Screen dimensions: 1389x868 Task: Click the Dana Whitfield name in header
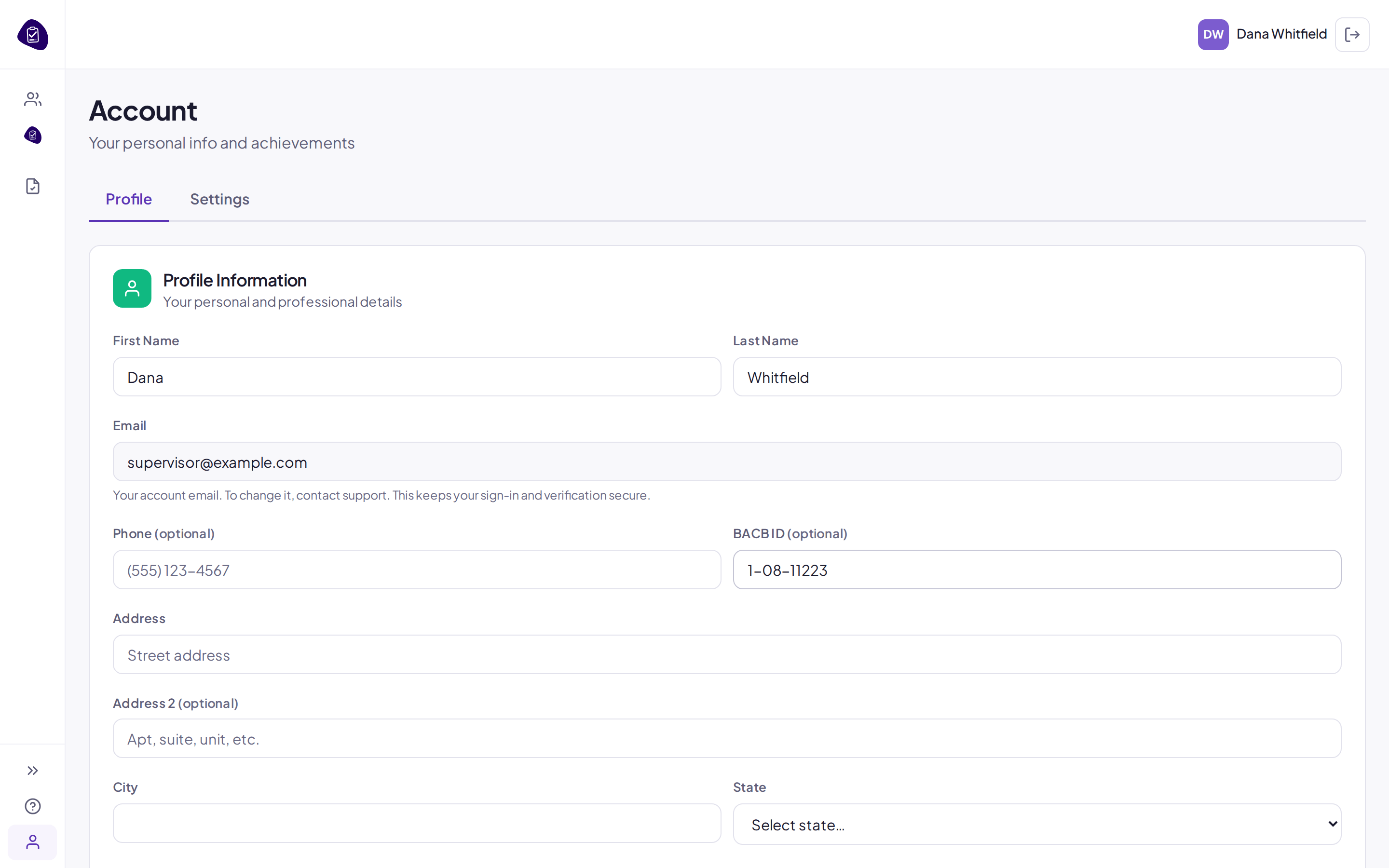(x=1281, y=34)
